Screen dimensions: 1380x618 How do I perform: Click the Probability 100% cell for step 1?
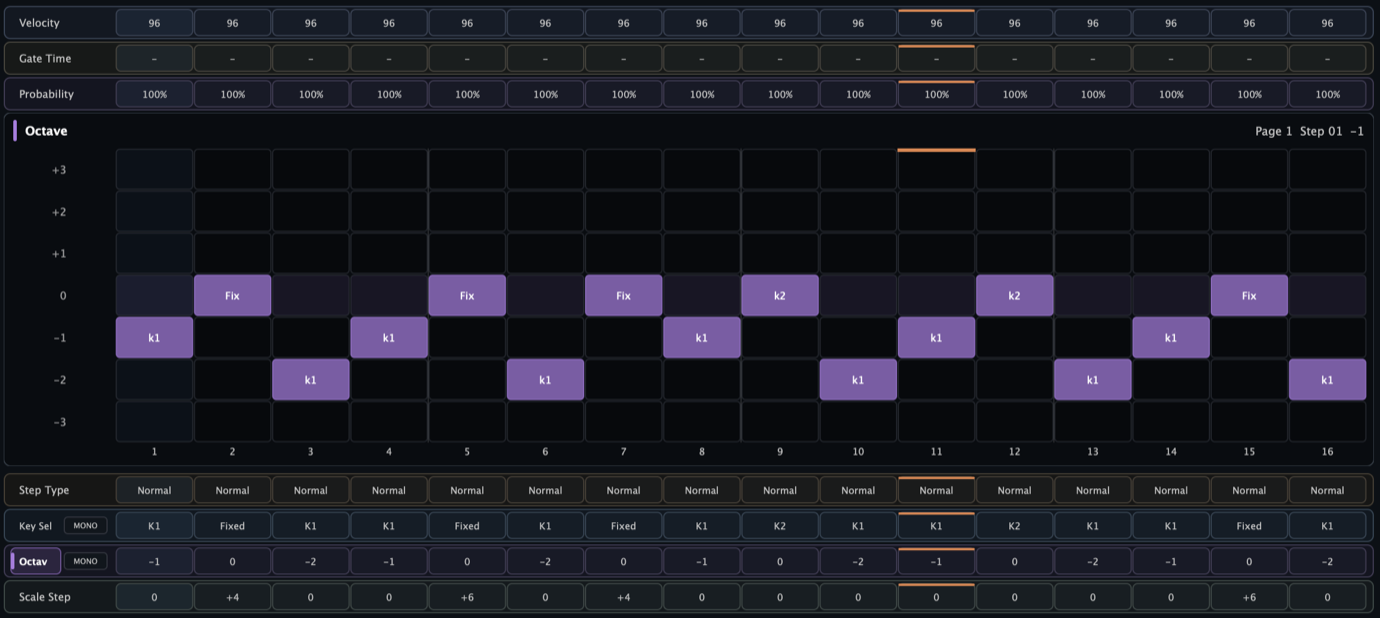[154, 94]
